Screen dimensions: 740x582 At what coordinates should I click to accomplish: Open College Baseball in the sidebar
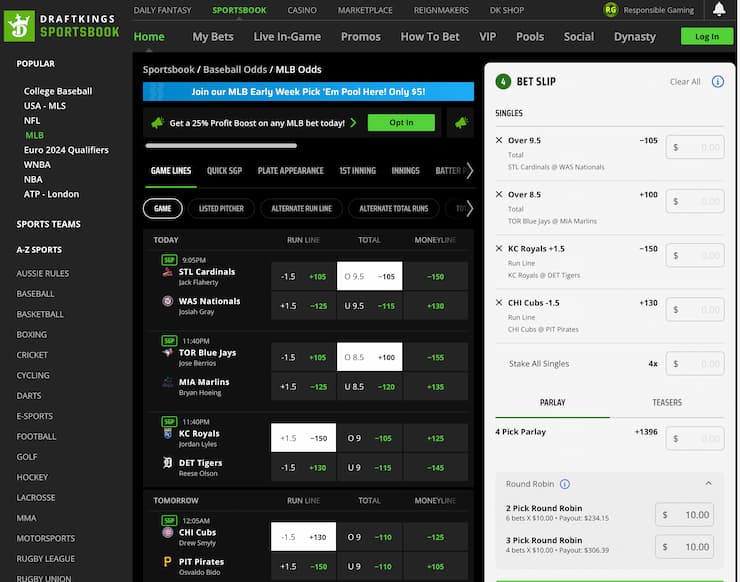[58, 91]
